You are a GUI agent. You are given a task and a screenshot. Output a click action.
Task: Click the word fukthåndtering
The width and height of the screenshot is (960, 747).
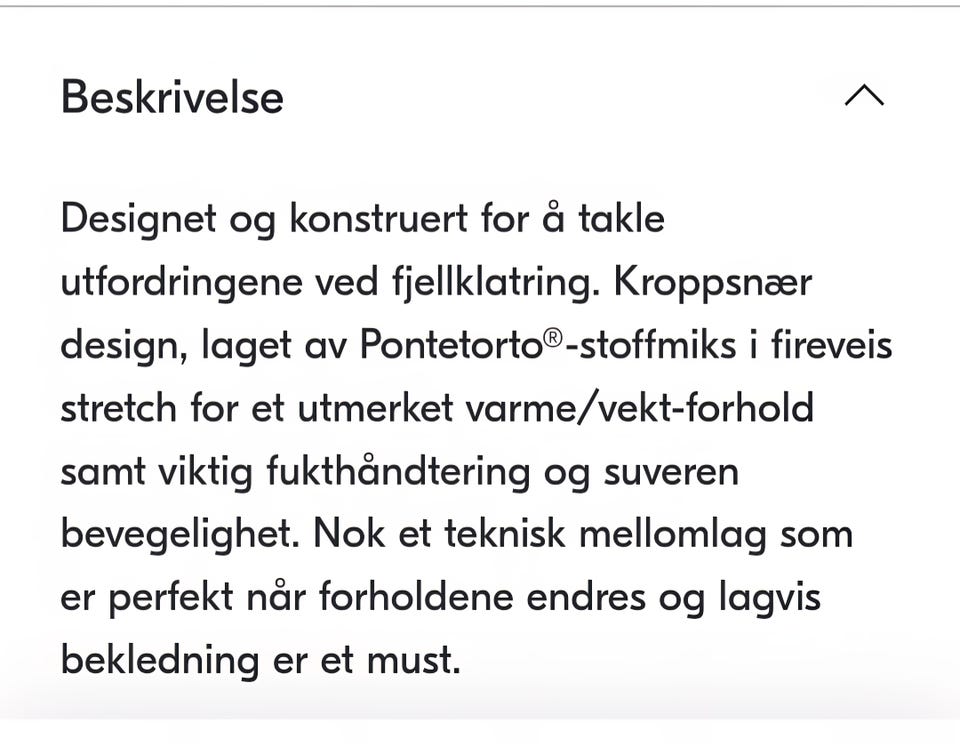tap(398, 472)
